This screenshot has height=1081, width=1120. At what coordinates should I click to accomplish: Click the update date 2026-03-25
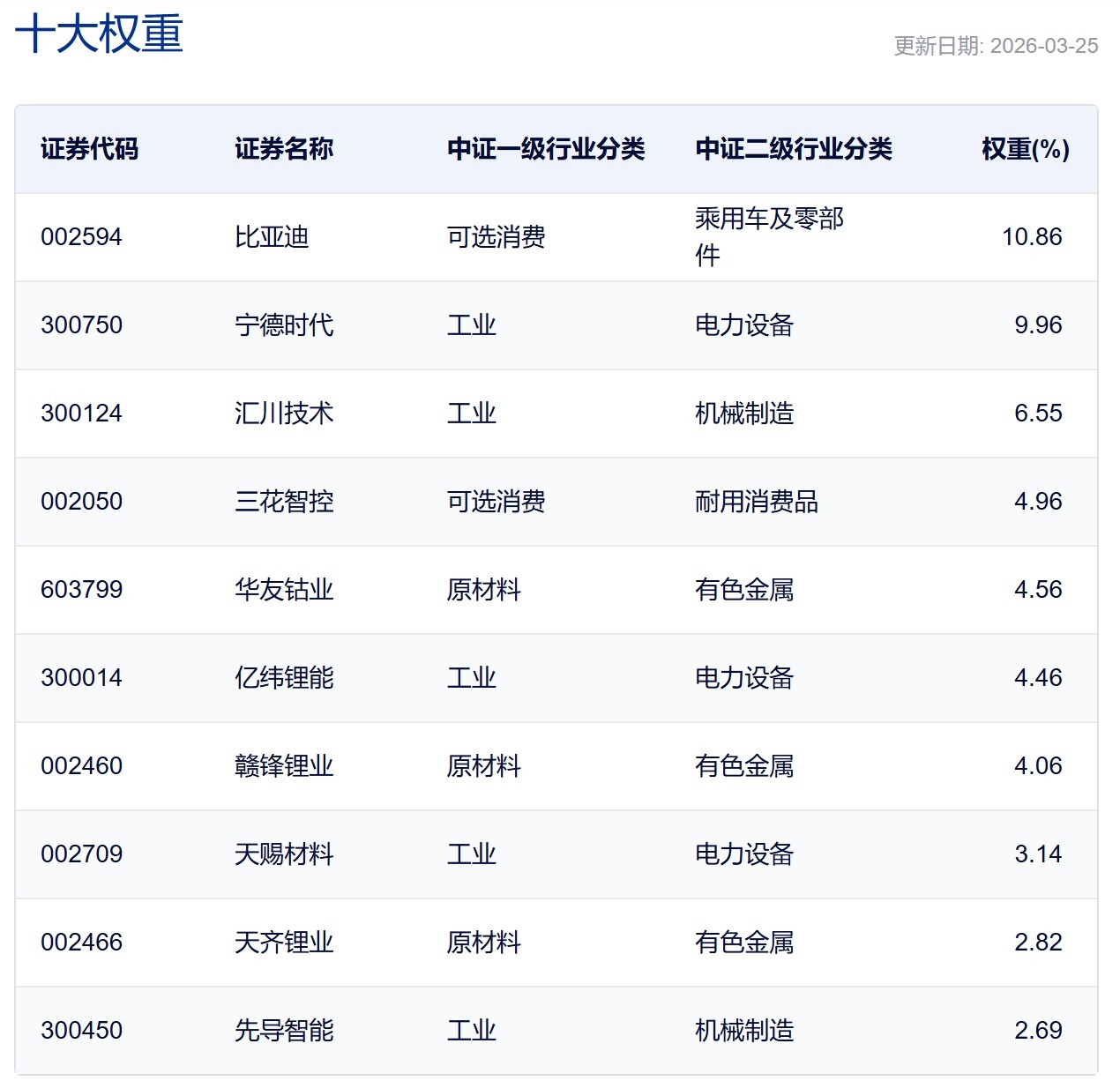pyautogui.click(x=1044, y=46)
